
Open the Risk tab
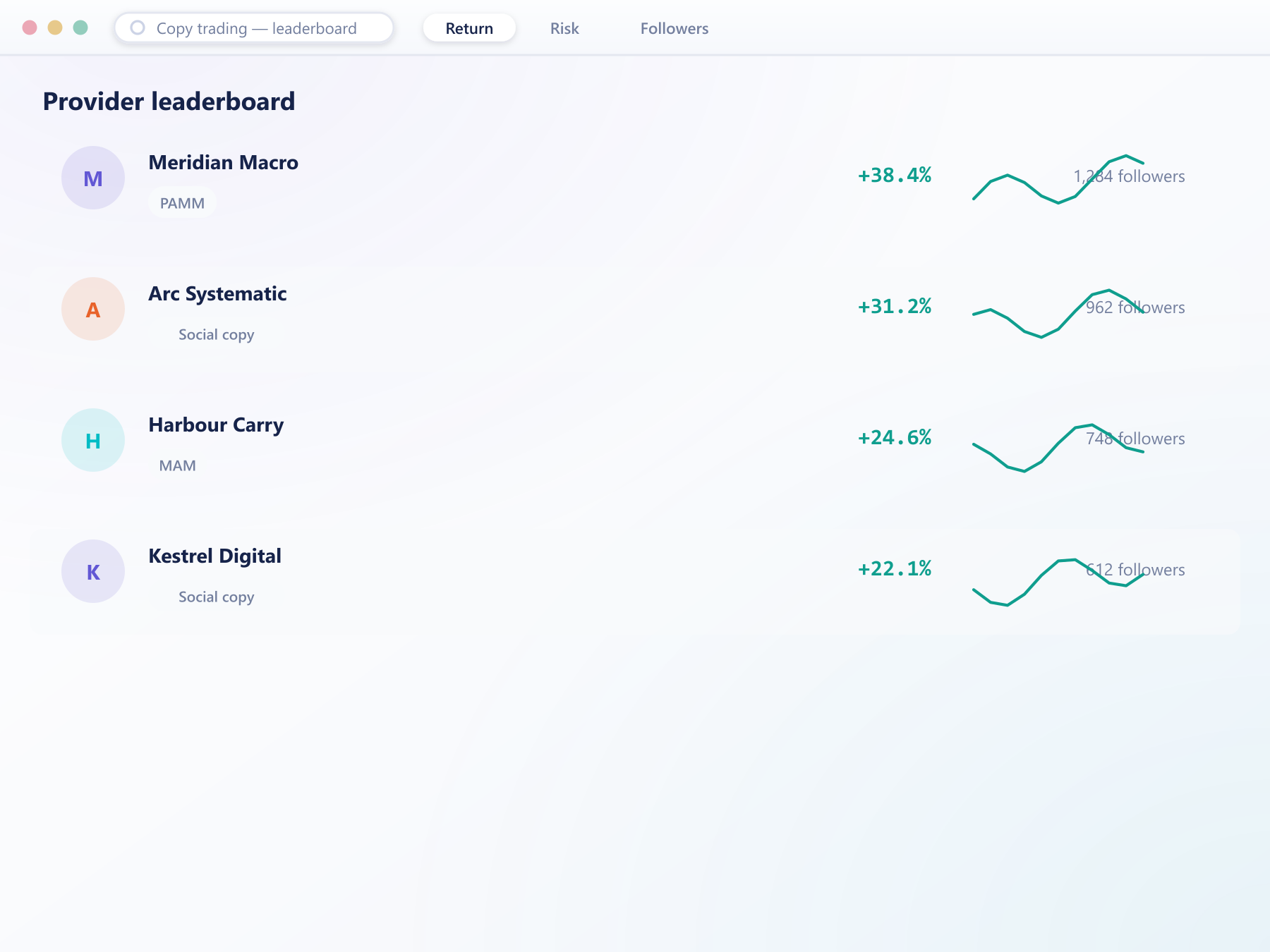[x=564, y=28]
